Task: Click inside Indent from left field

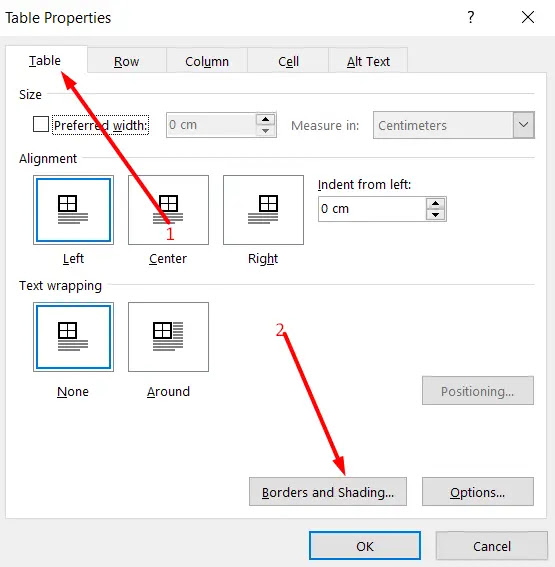Action: pyautogui.click(x=372, y=209)
